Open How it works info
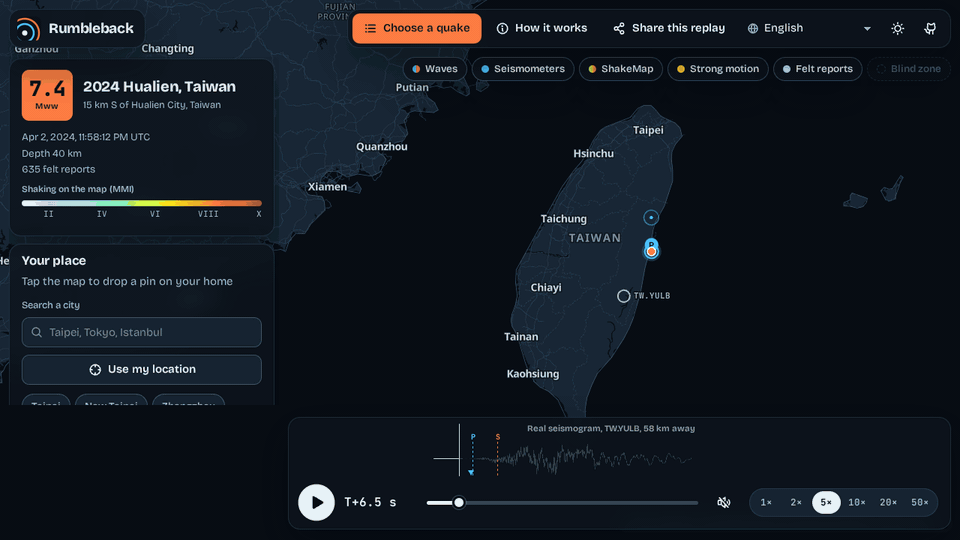 click(x=542, y=28)
